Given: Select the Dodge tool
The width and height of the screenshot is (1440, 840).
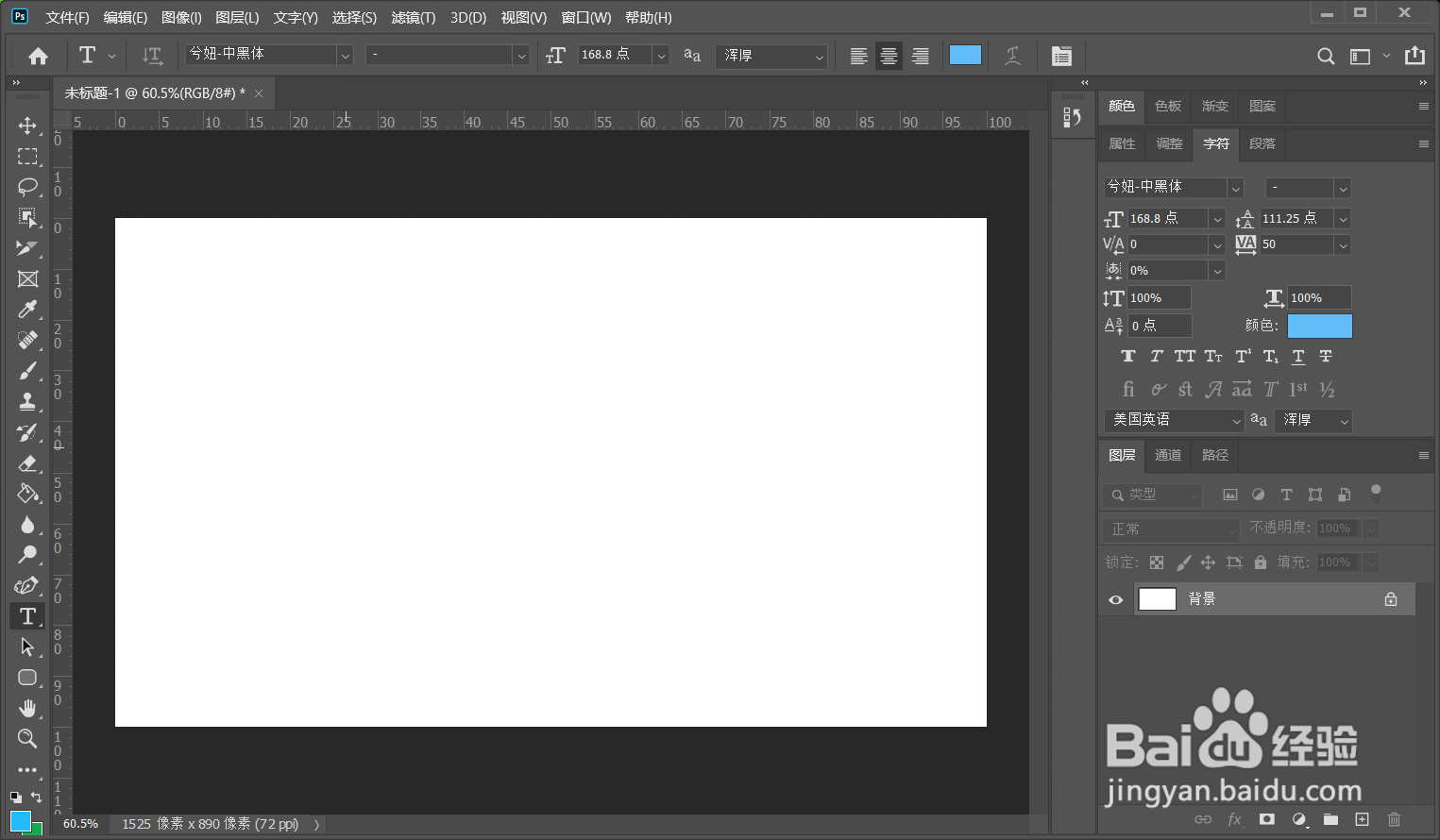Looking at the screenshot, I should (27, 555).
